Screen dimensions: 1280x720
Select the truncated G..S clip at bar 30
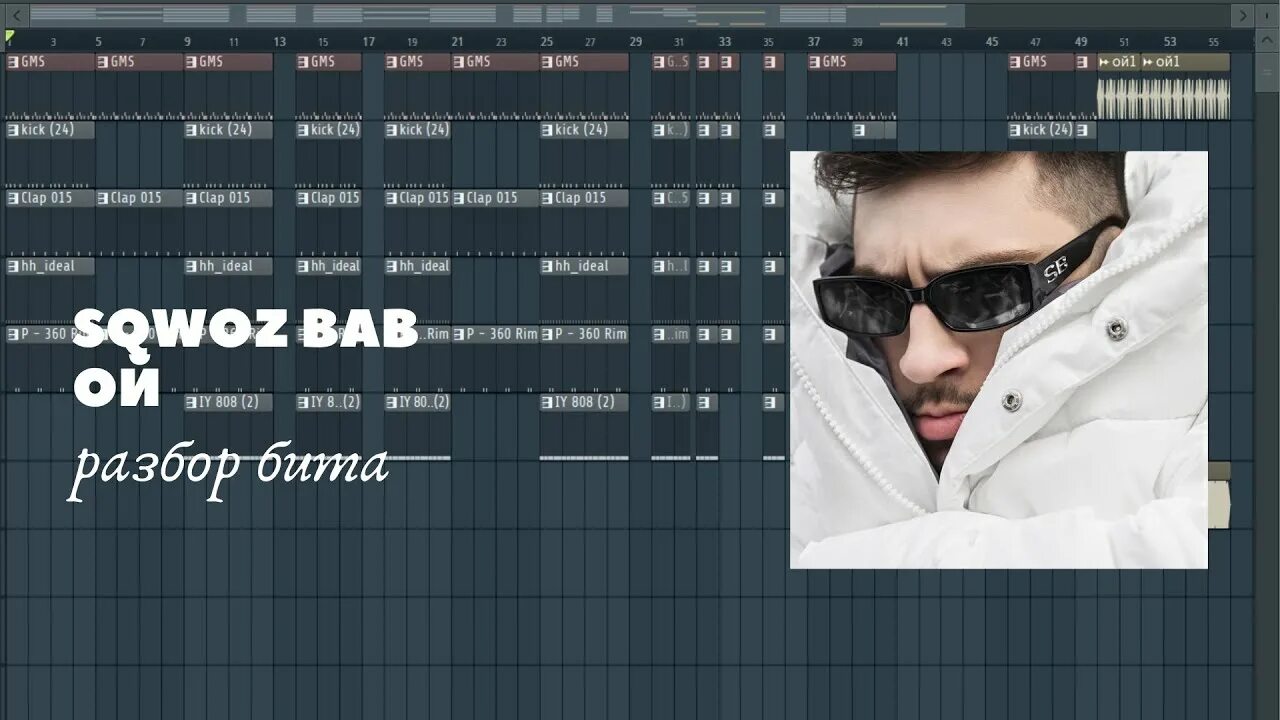pos(671,62)
